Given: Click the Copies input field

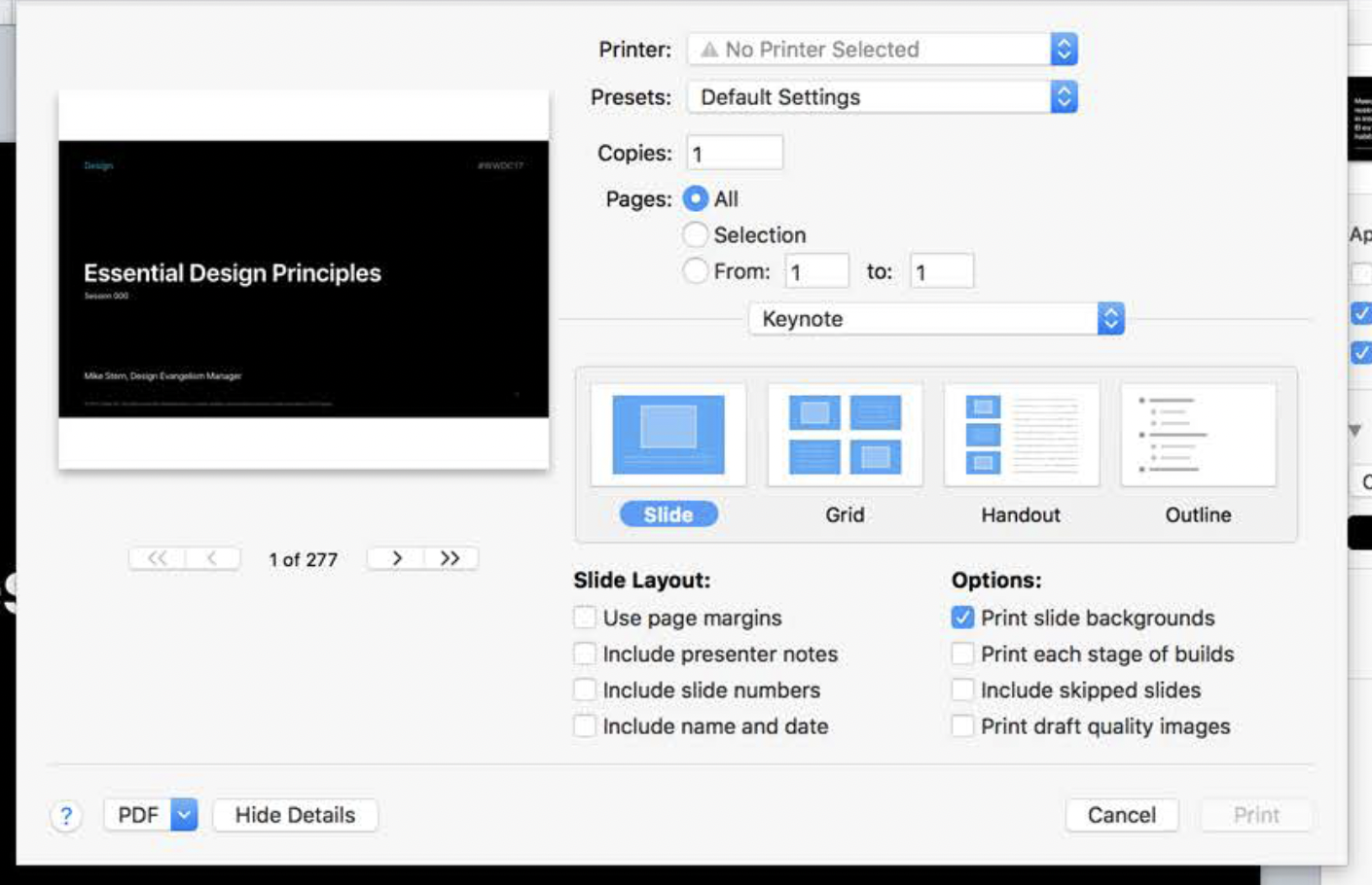Looking at the screenshot, I should [x=735, y=153].
